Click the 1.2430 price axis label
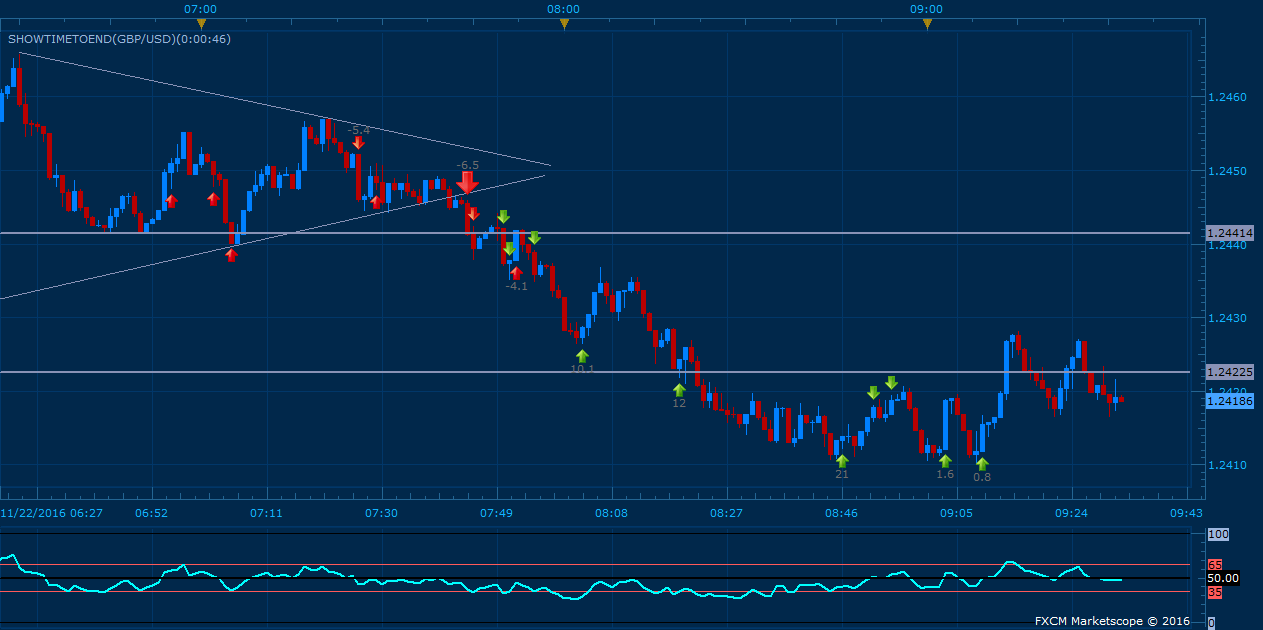 (x=1227, y=318)
